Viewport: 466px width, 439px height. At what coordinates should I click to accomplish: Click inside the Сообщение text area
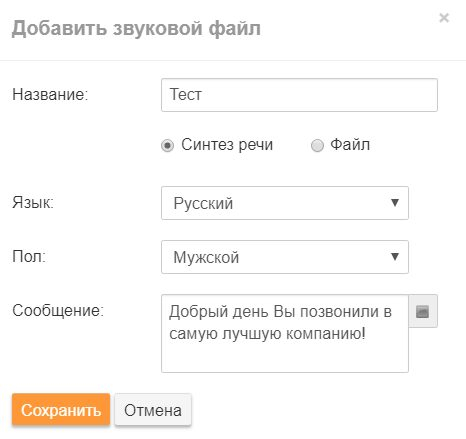(285, 333)
